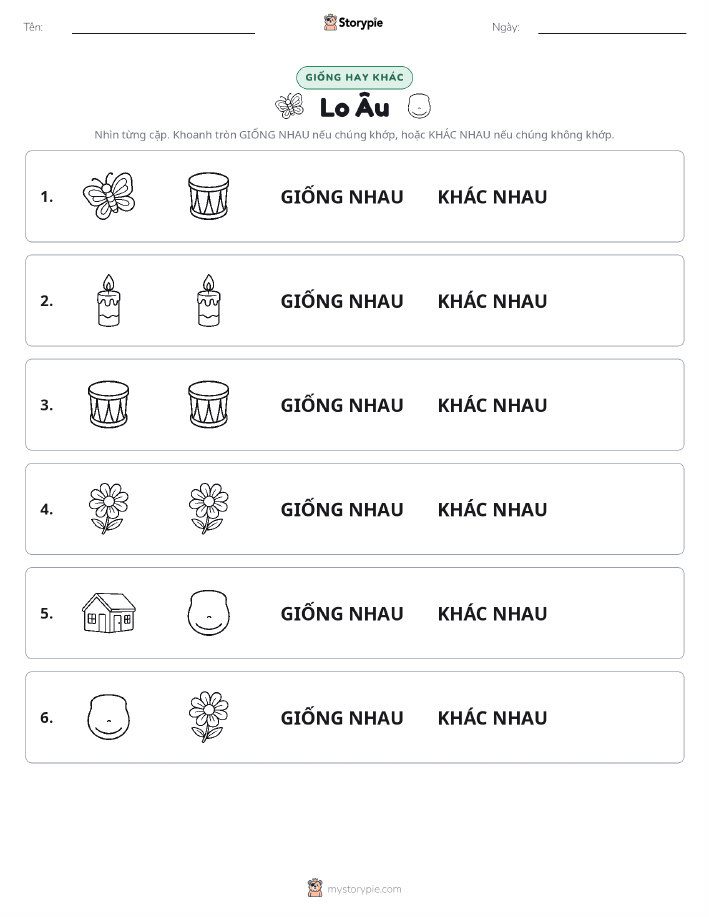Choose GIỐNG NHAU for row 2
Image resolution: width=709 pixels, height=917 pixels.
pos(342,301)
